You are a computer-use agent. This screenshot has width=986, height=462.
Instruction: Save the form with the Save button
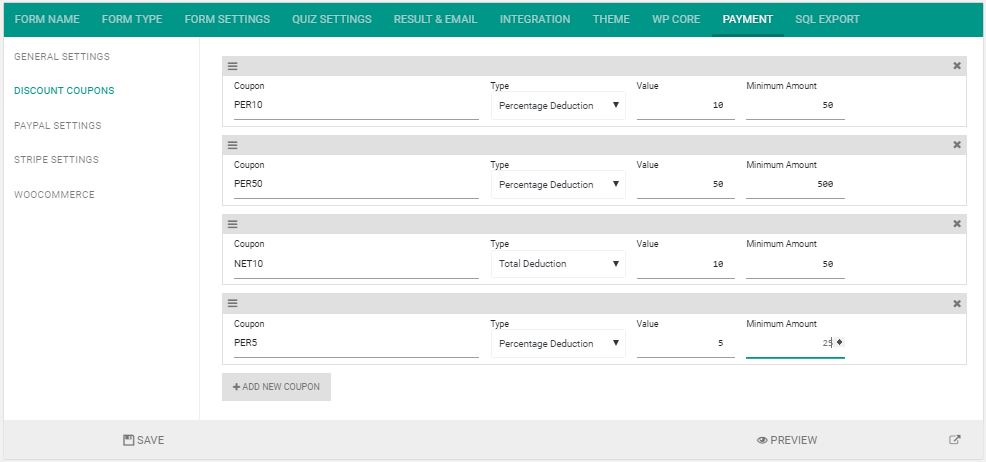coord(144,440)
